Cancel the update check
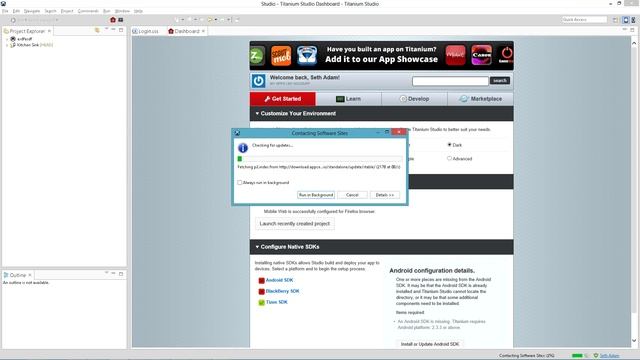This screenshot has height=360, width=640. [352, 195]
